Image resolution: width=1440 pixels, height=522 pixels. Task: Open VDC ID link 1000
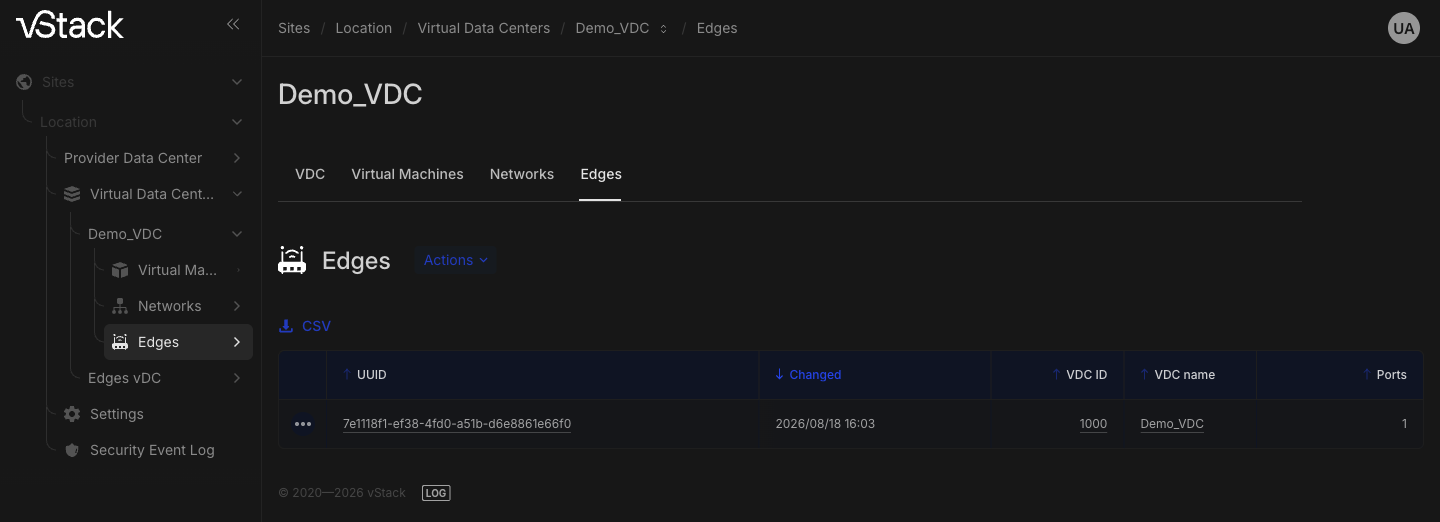click(1093, 424)
